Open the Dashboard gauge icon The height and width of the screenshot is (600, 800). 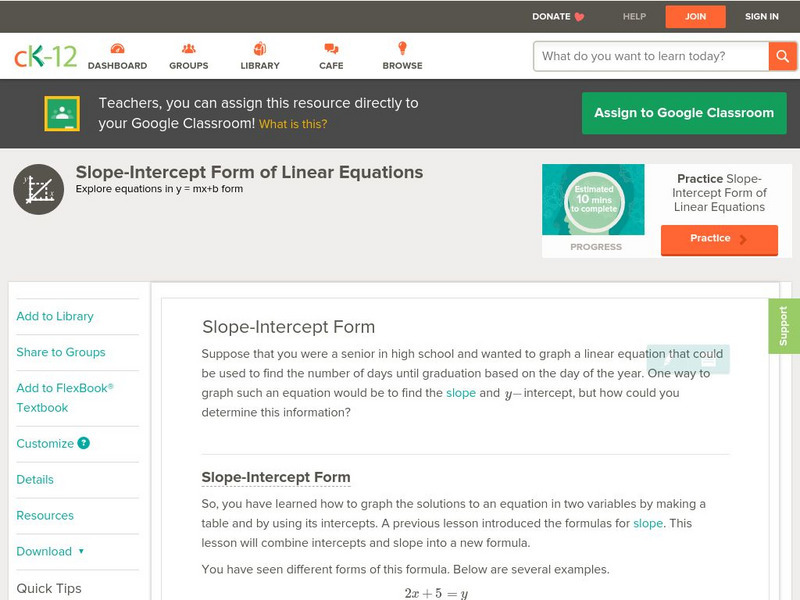coord(117,48)
